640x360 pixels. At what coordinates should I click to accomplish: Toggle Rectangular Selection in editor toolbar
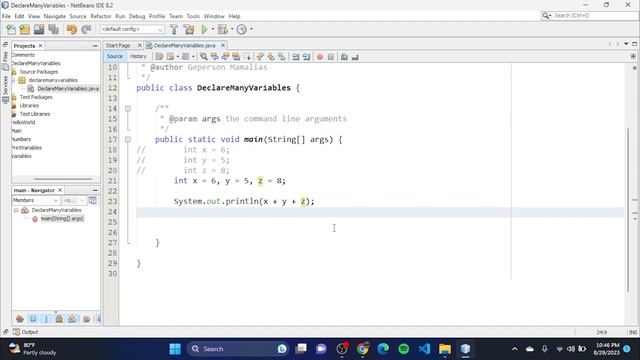pyautogui.click(x=247, y=57)
